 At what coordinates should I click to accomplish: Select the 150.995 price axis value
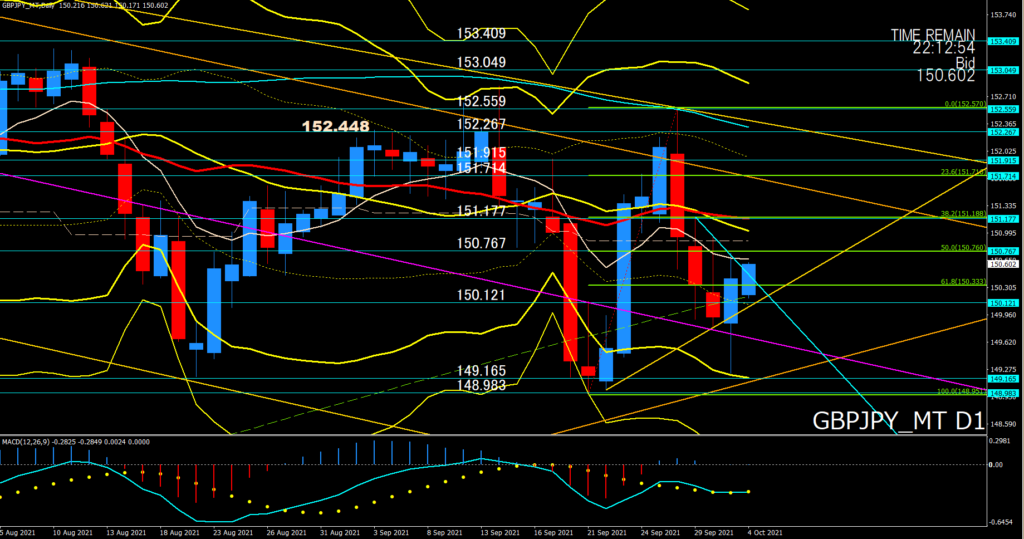click(1001, 233)
